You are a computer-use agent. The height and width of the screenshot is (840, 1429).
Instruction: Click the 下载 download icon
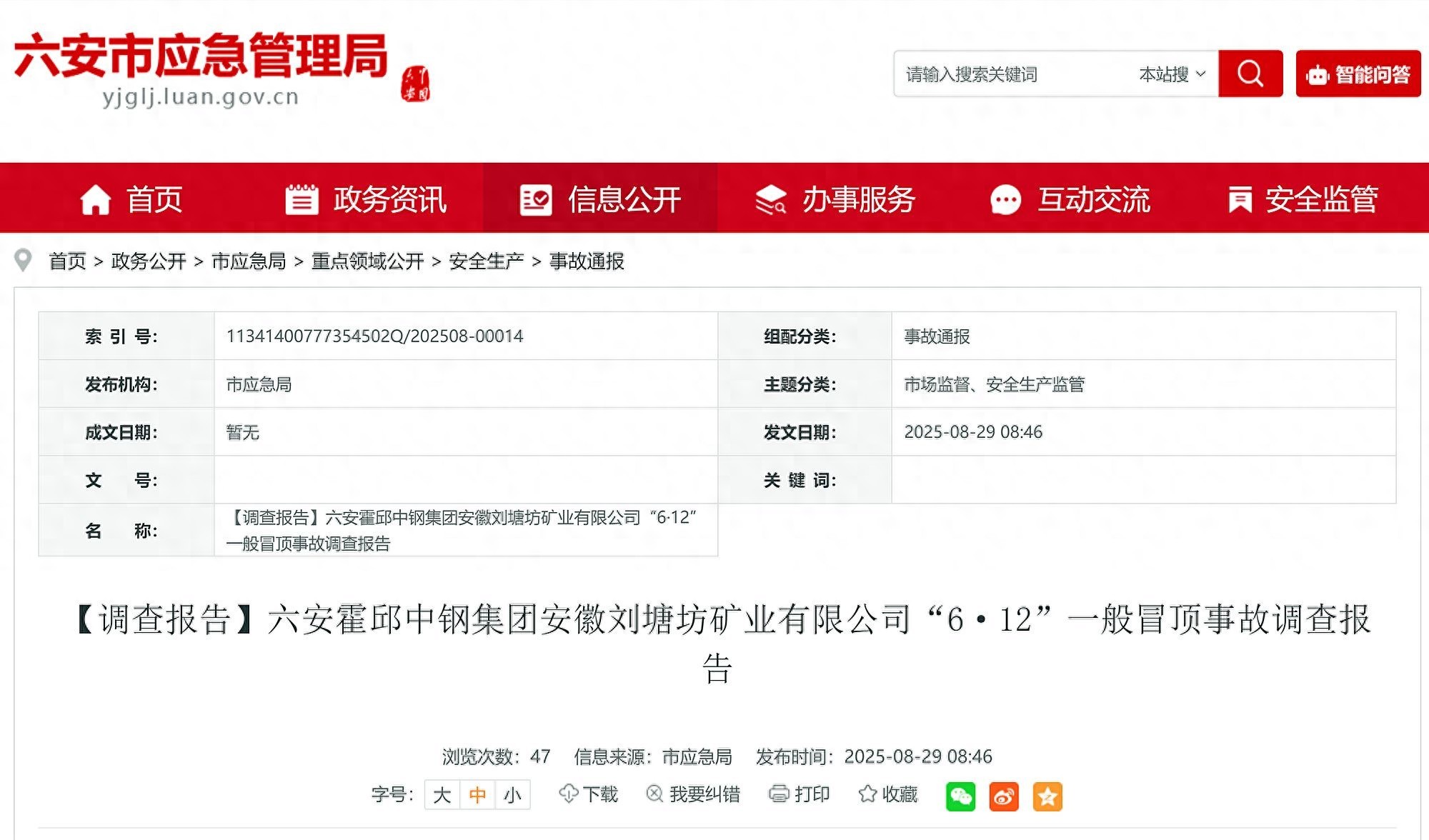[x=569, y=794]
